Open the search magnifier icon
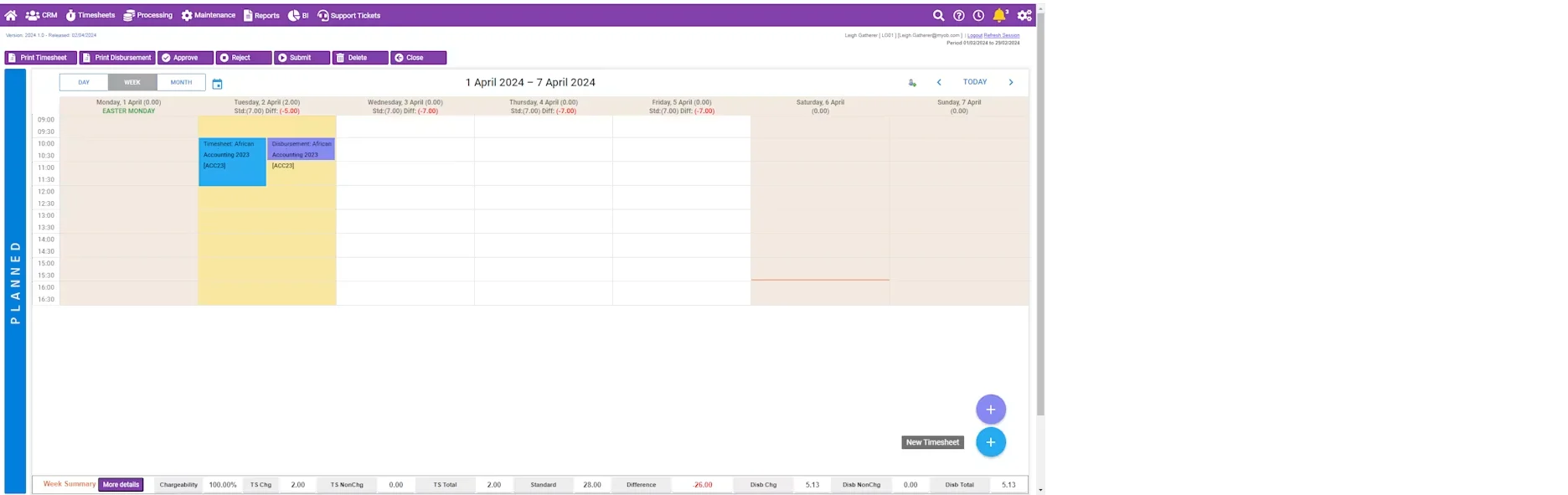Image resolution: width=1568 pixels, height=495 pixels. coord(939,15)
